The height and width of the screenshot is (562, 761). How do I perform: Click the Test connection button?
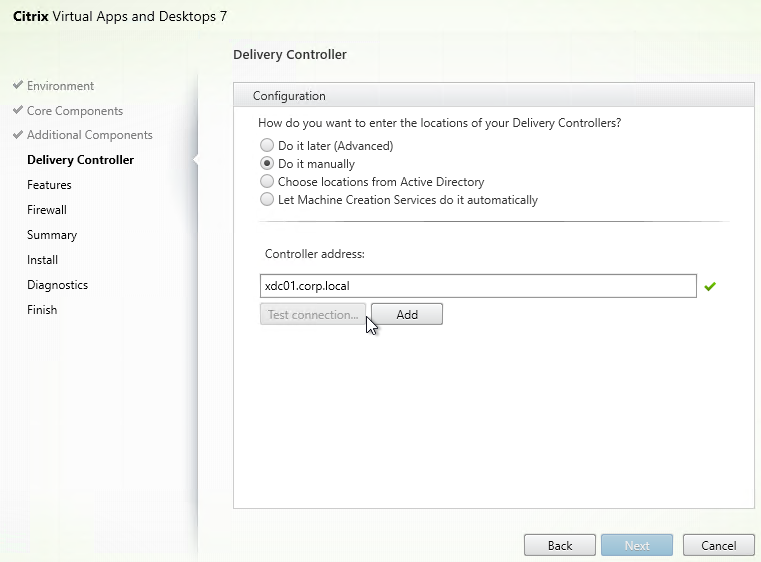[x=313, y=314]
